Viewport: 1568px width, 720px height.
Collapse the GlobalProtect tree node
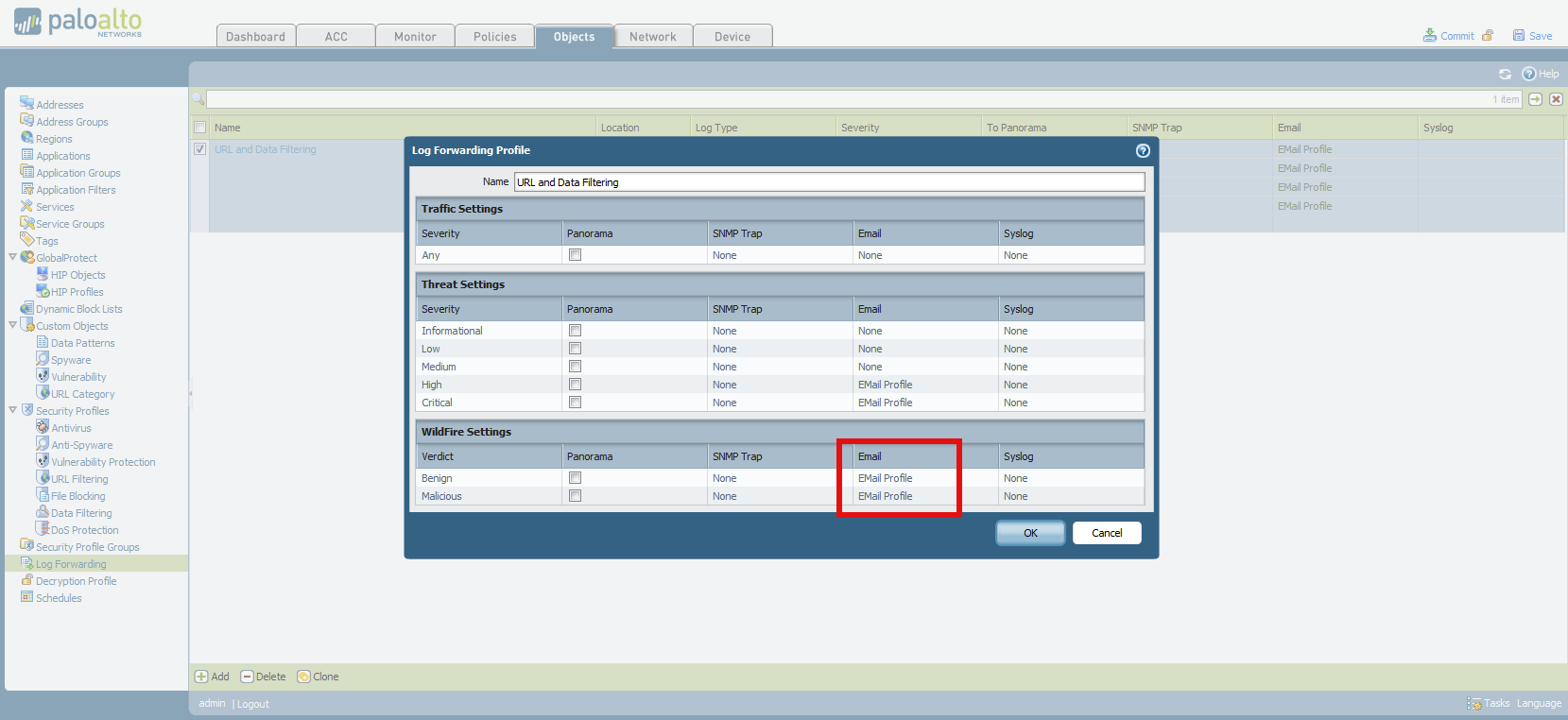[12, 257]
